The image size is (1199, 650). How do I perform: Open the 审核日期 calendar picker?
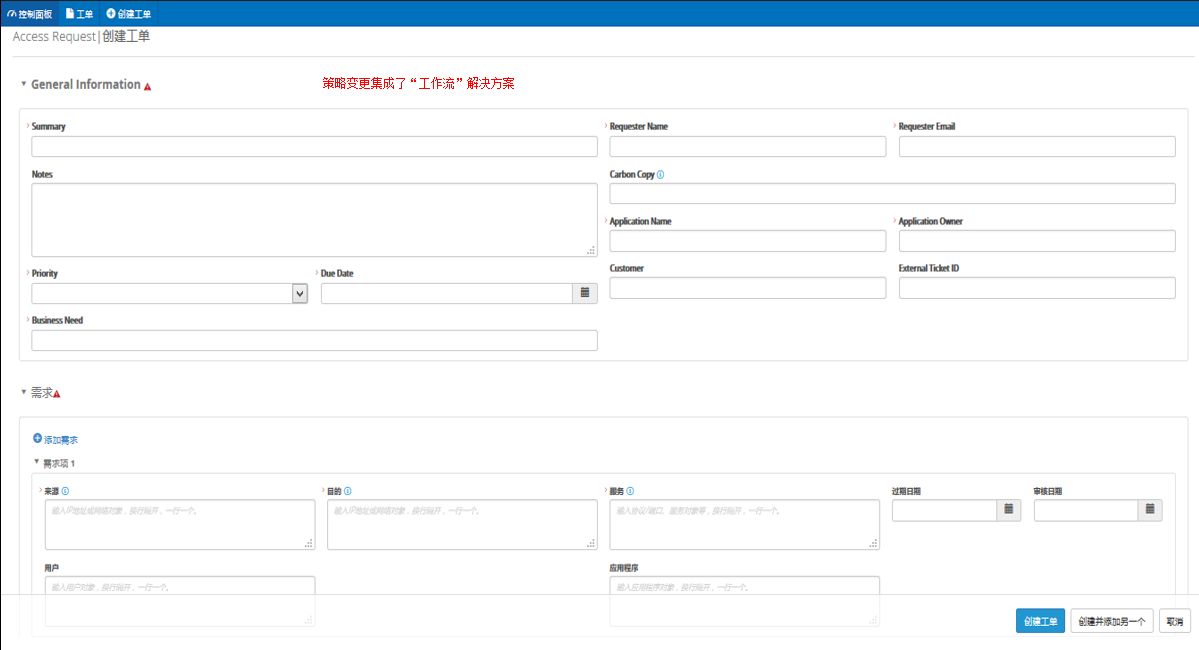1151,510
